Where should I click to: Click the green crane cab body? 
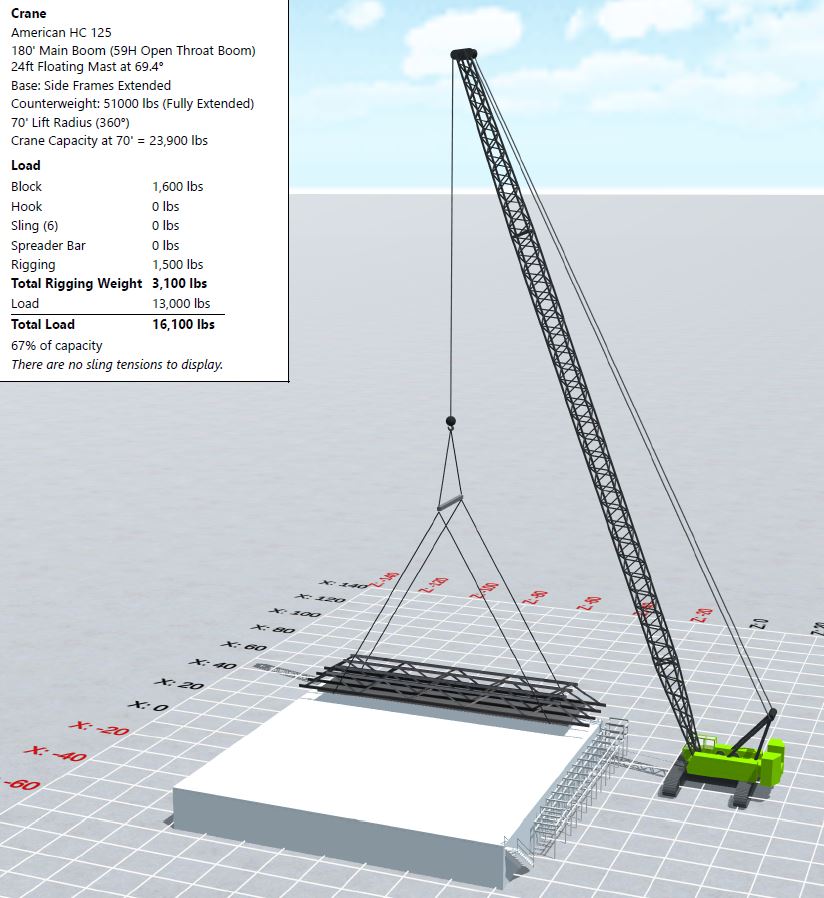point(735,762)
